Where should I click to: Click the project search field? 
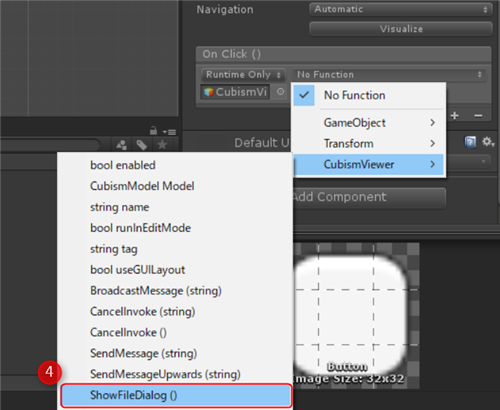coord(50,145)
